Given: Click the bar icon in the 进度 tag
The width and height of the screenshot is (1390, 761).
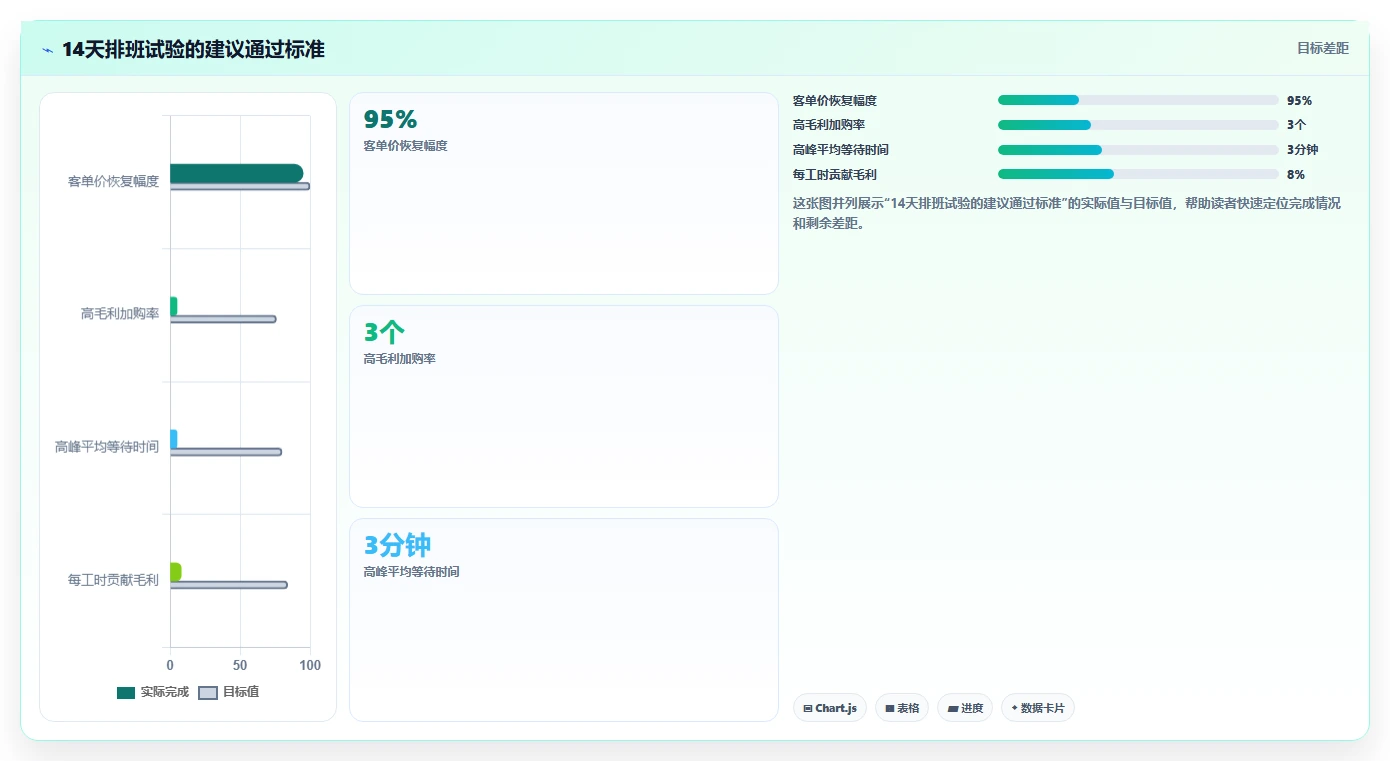Looking at the screenshot, I should point(953,708).
